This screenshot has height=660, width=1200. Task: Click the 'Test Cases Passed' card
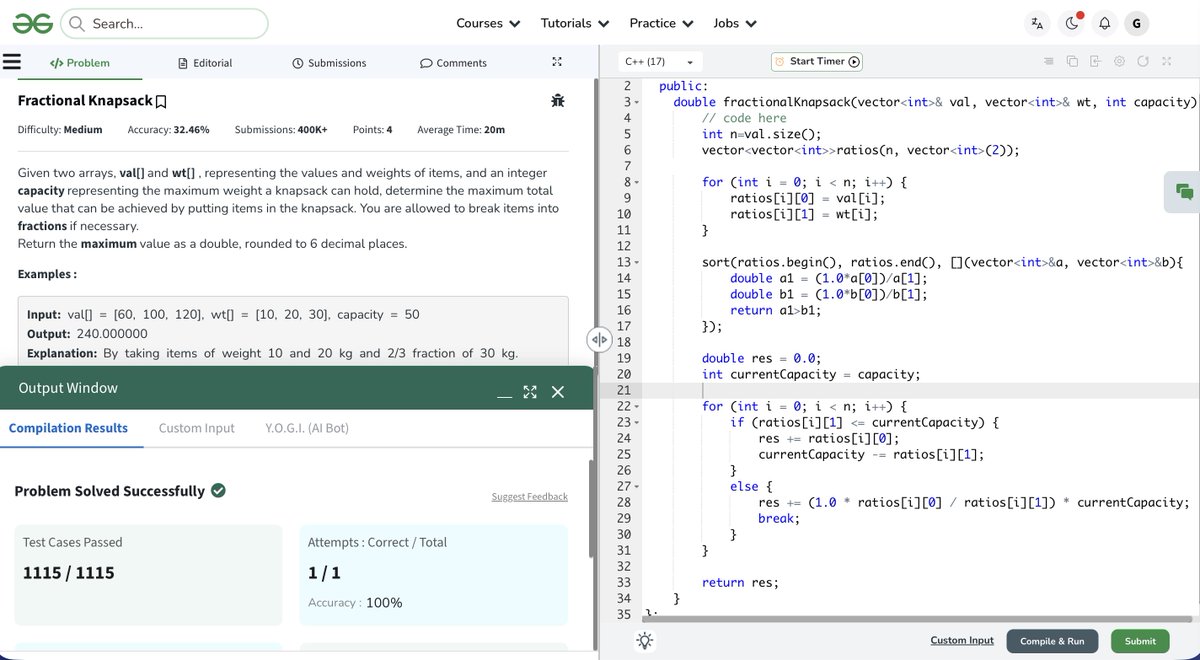(148, 574)
